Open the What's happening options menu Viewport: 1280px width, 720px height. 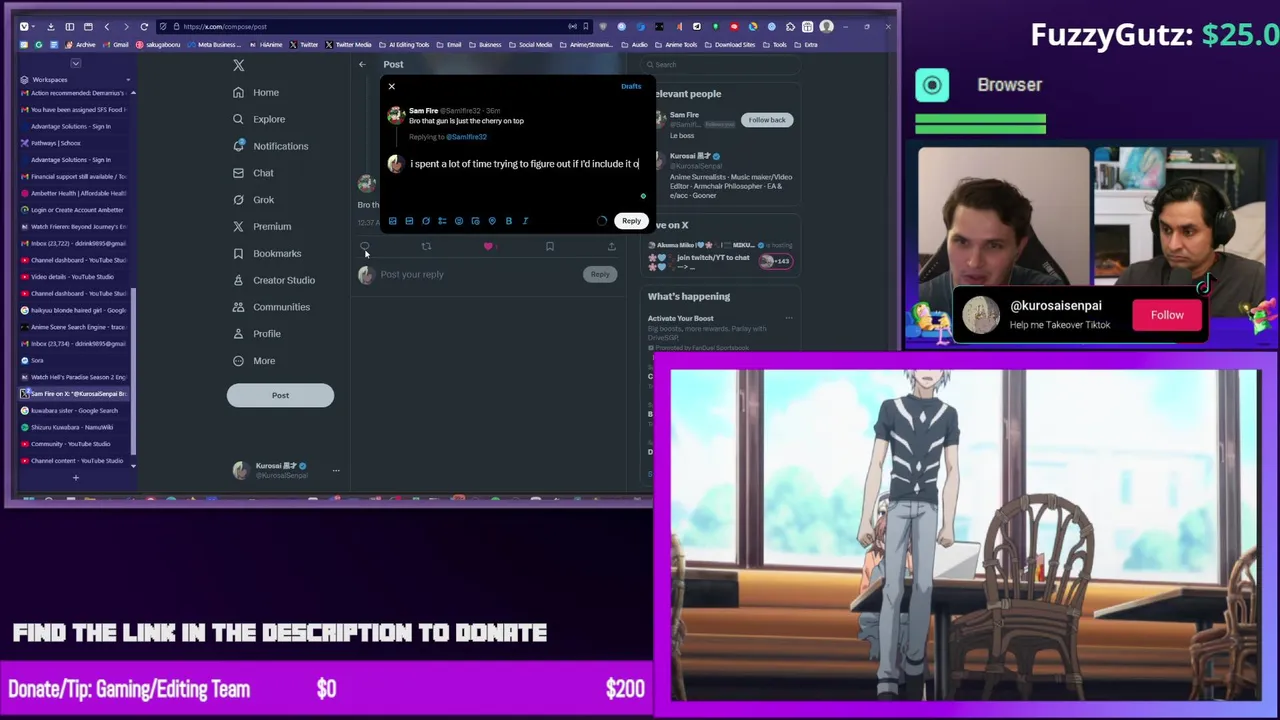[788, 319]
